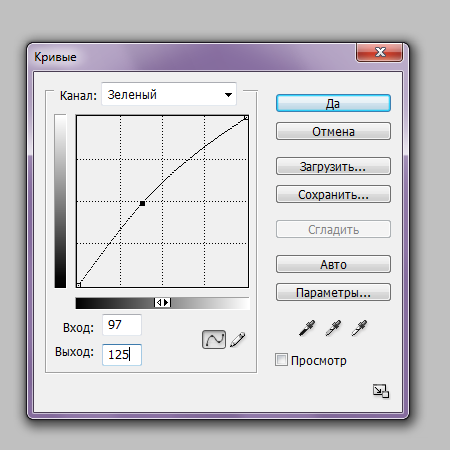450x450 pixels.
Task: Click the Загрузить... button
Action: pyautogui.click(x=333, y=166)
